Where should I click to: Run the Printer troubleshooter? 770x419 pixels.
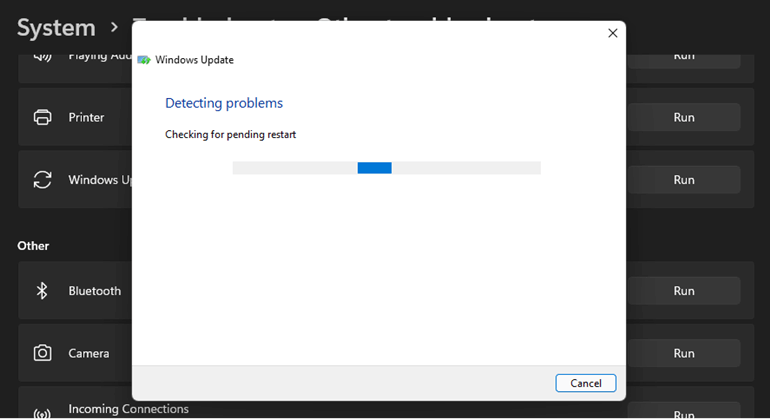point(684,117)
